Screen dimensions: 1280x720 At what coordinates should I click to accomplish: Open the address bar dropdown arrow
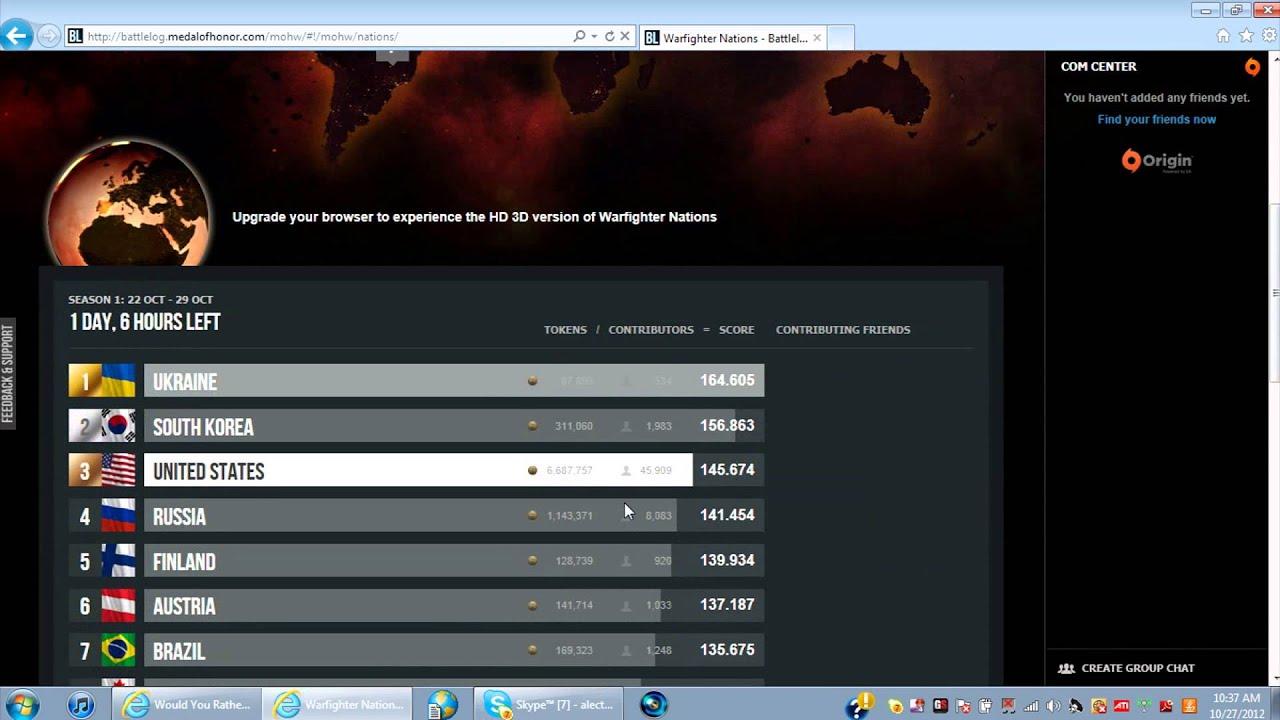pos(594,37)
